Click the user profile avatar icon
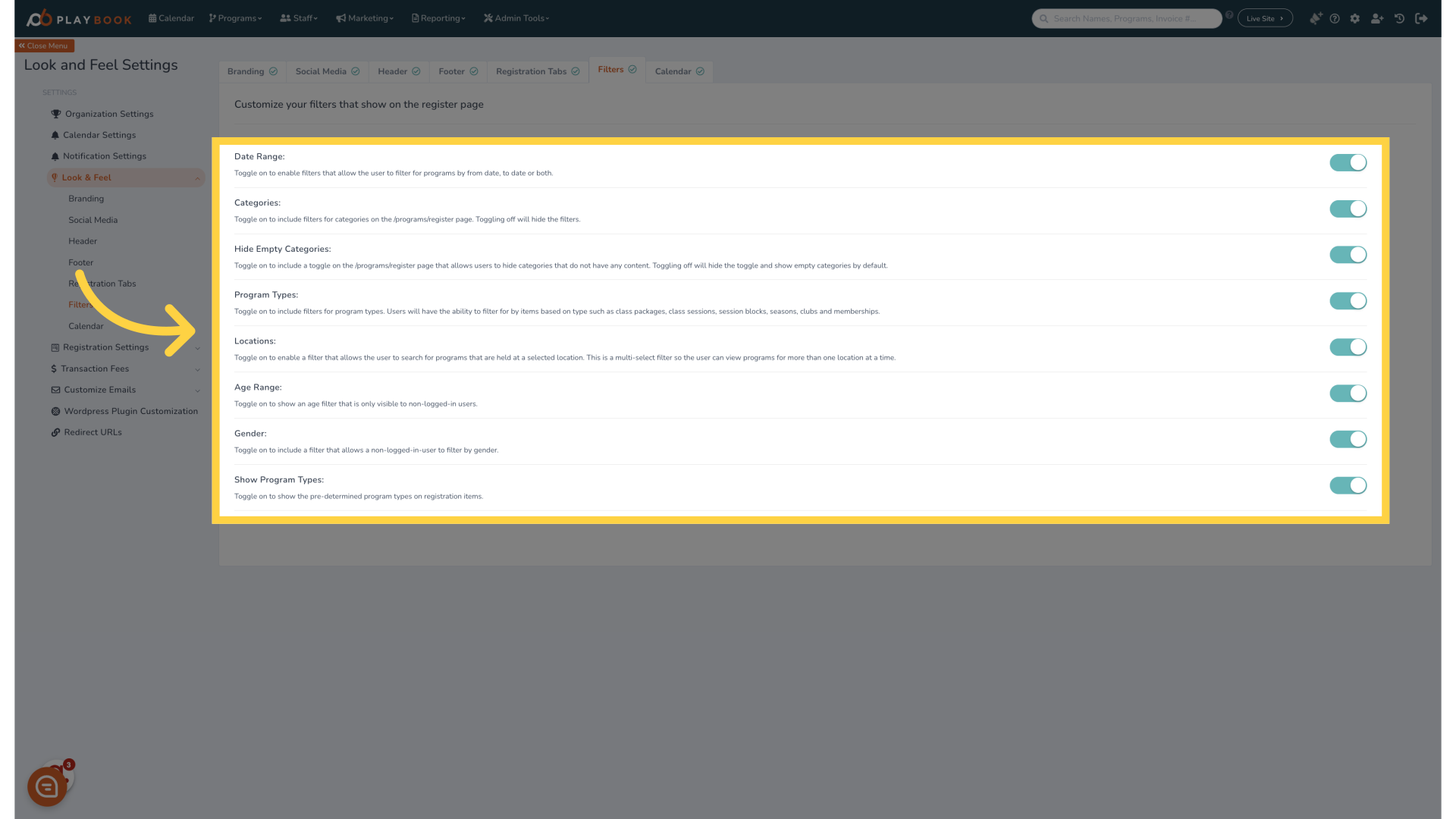The height and width of the screenshot is (819, 1456). [1377, 18]
